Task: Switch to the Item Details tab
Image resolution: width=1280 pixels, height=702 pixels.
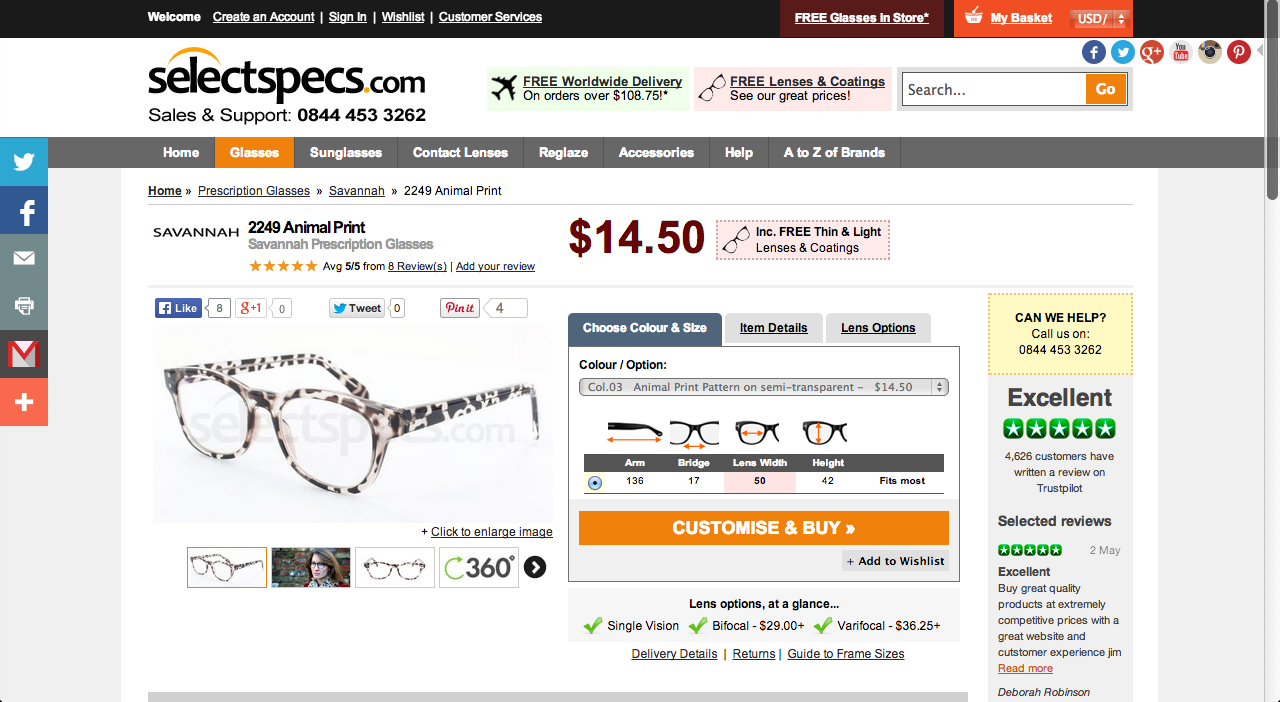Action: [773, 328]
